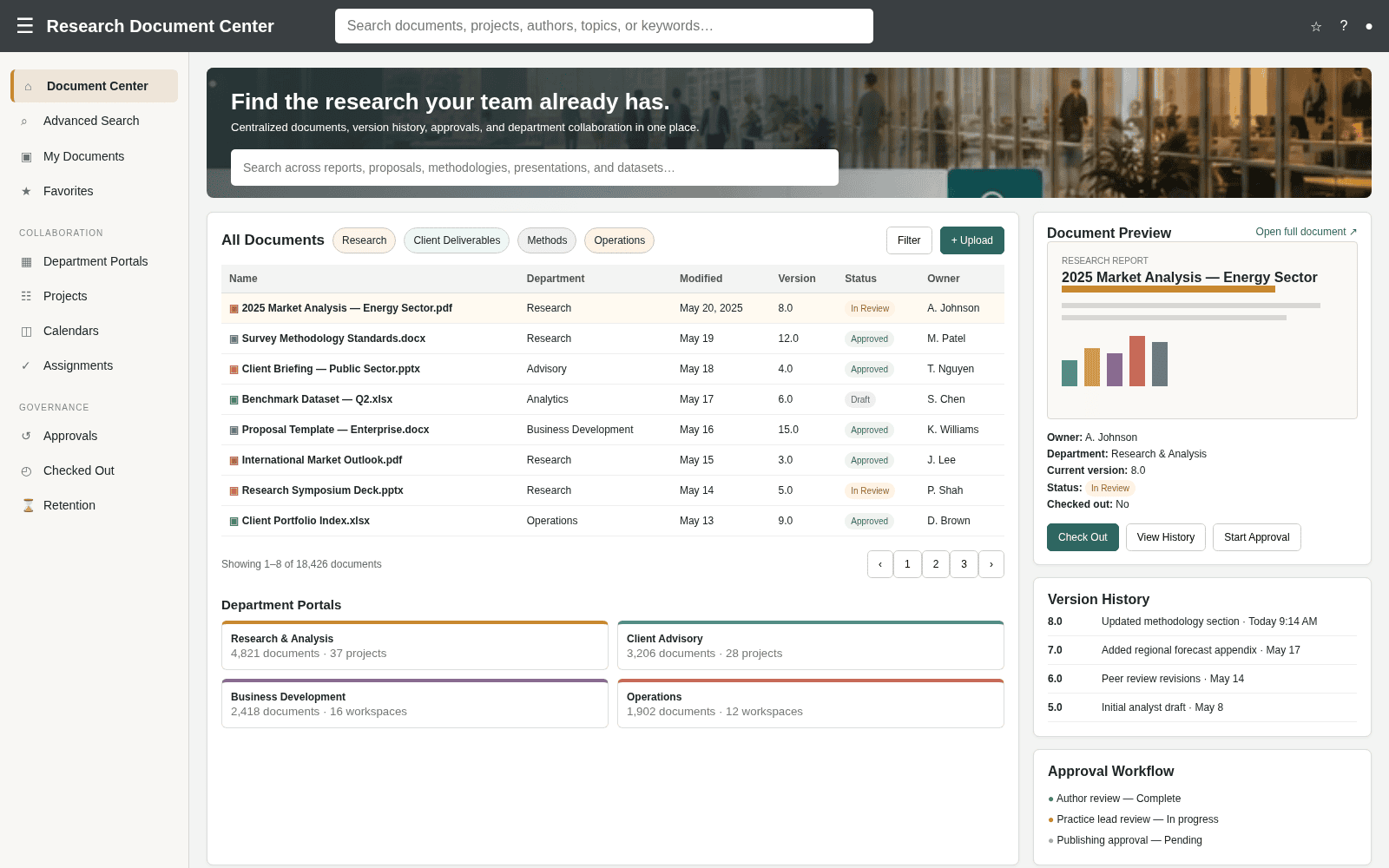Go to page 2 of documents

(936, 564)
